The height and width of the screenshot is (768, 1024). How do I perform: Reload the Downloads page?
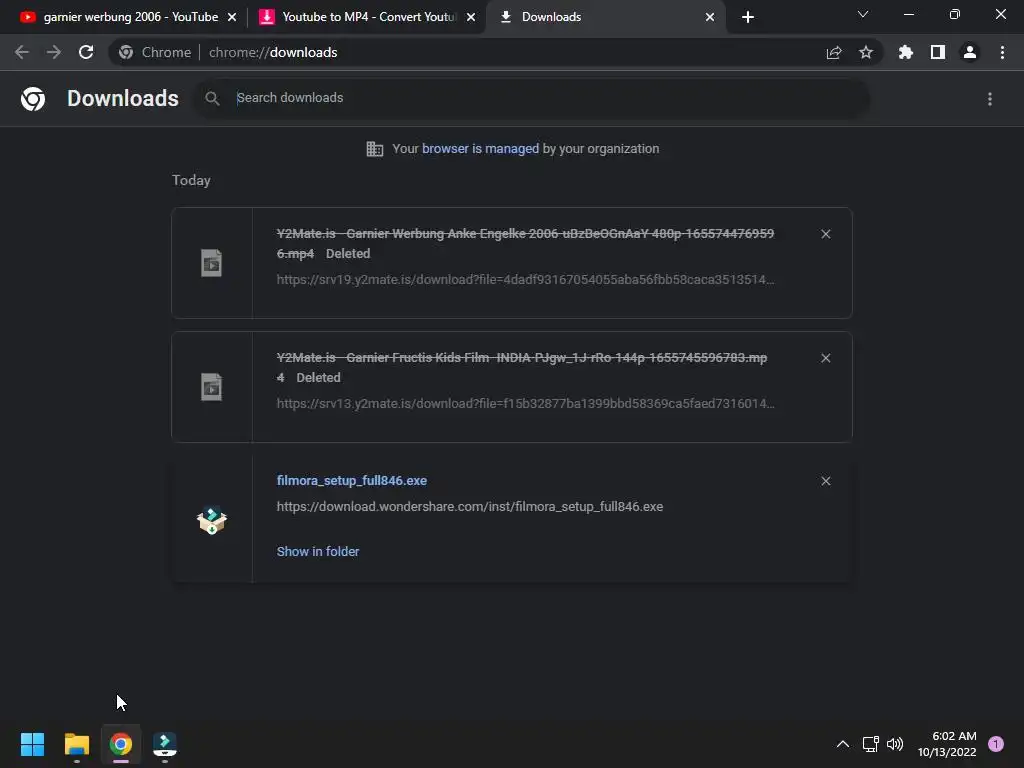coord(86,52)
